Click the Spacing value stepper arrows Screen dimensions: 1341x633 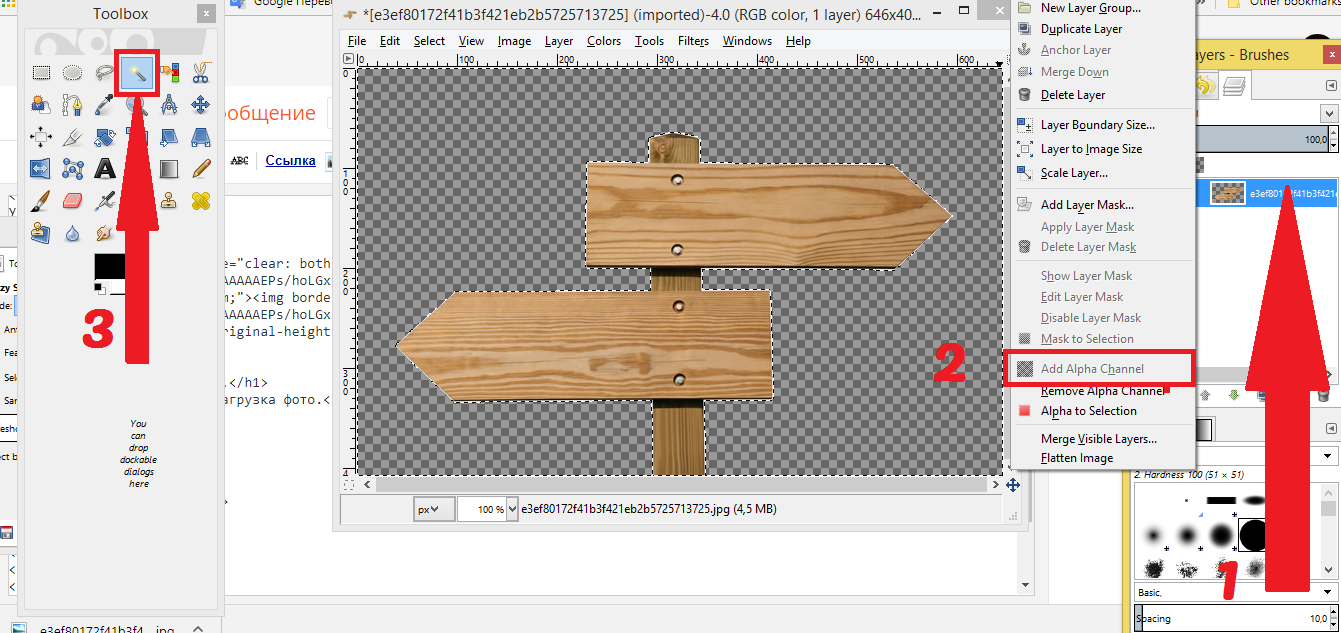(1335, 619)
